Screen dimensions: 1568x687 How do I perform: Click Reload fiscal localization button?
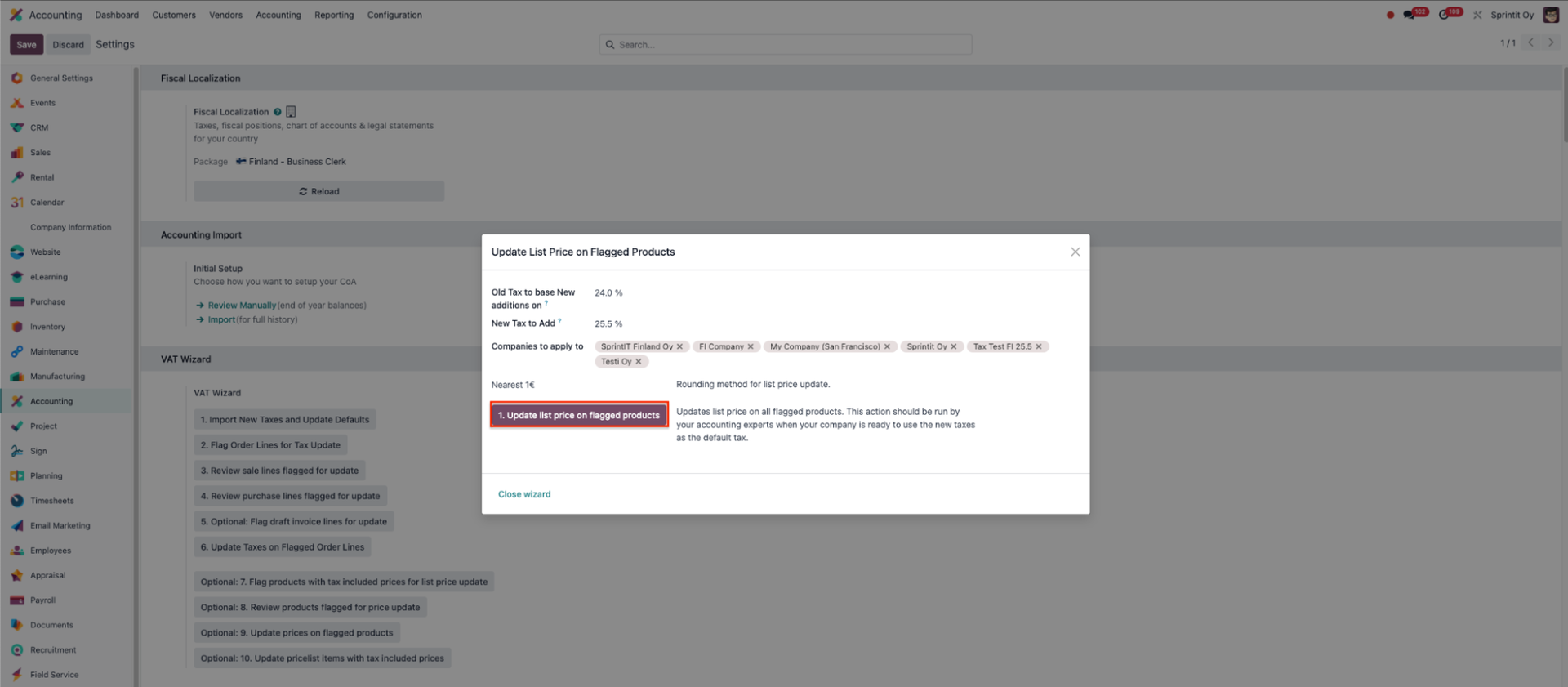tap(319, 191)
